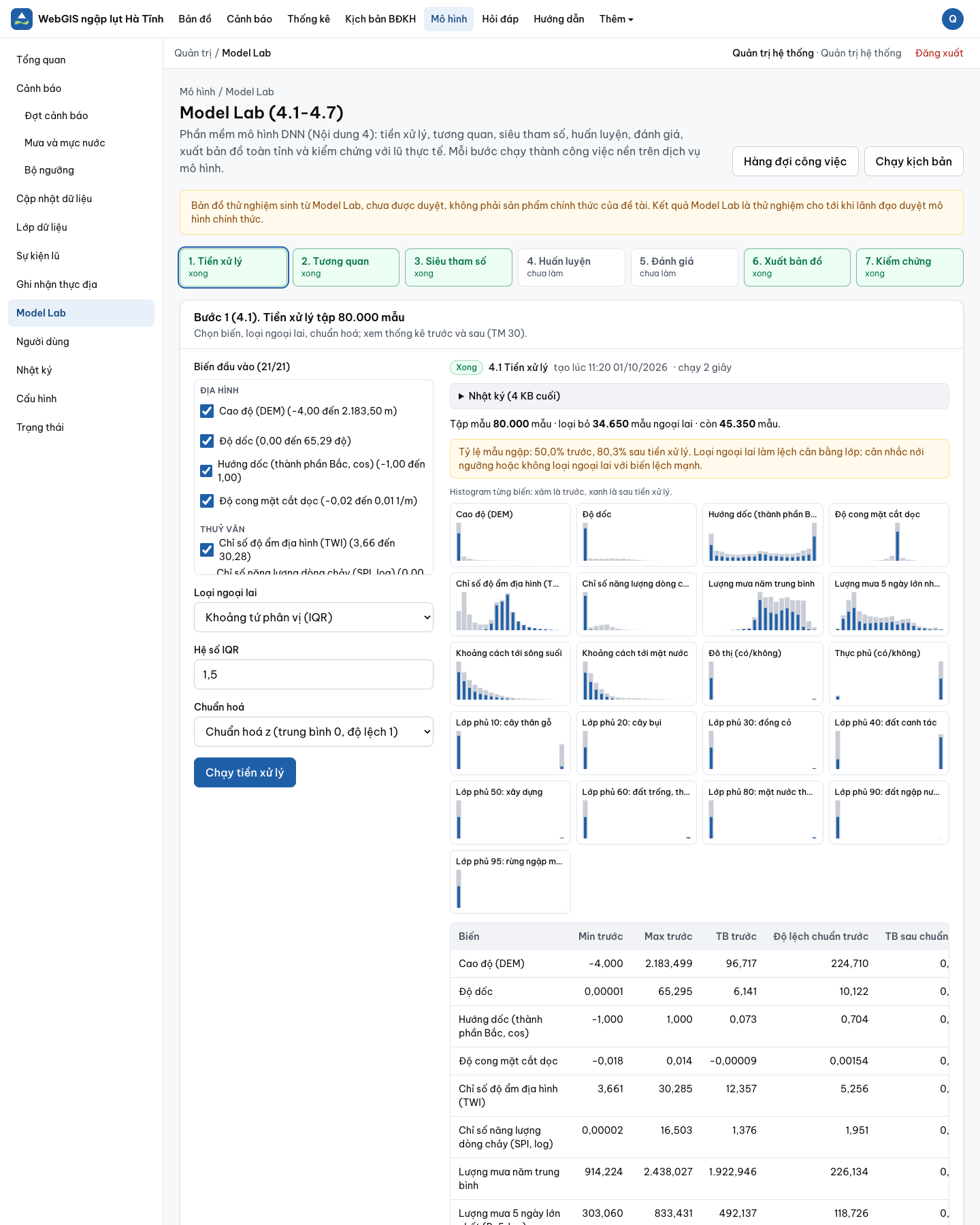Viewport: 980px width, 1225px height.
Task: Open the Chuẩn hoá dropdown
Action: [314, 732]
